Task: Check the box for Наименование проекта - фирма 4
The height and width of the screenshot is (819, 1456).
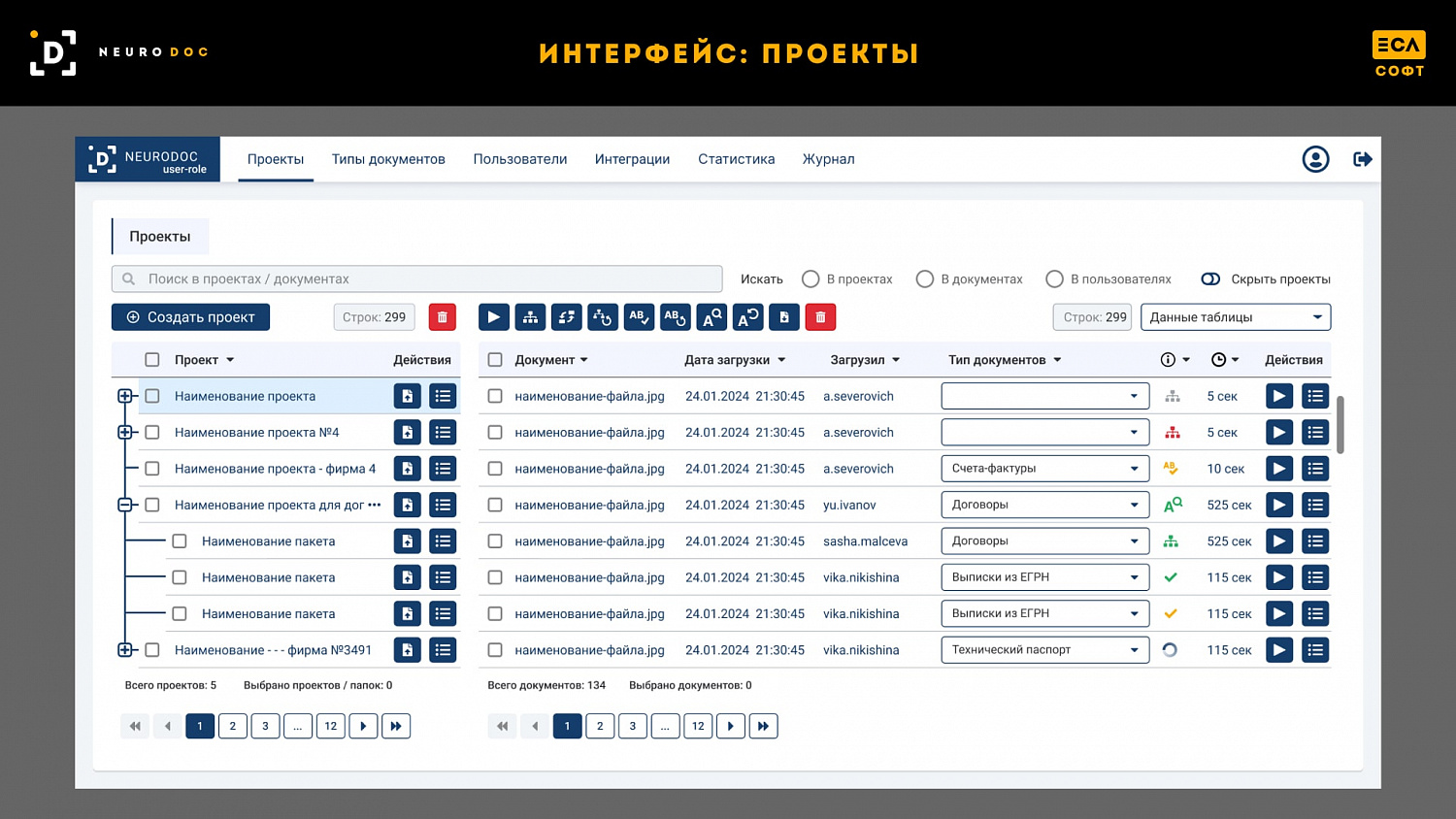Action: pyautogui.click(x=152, y=469)
